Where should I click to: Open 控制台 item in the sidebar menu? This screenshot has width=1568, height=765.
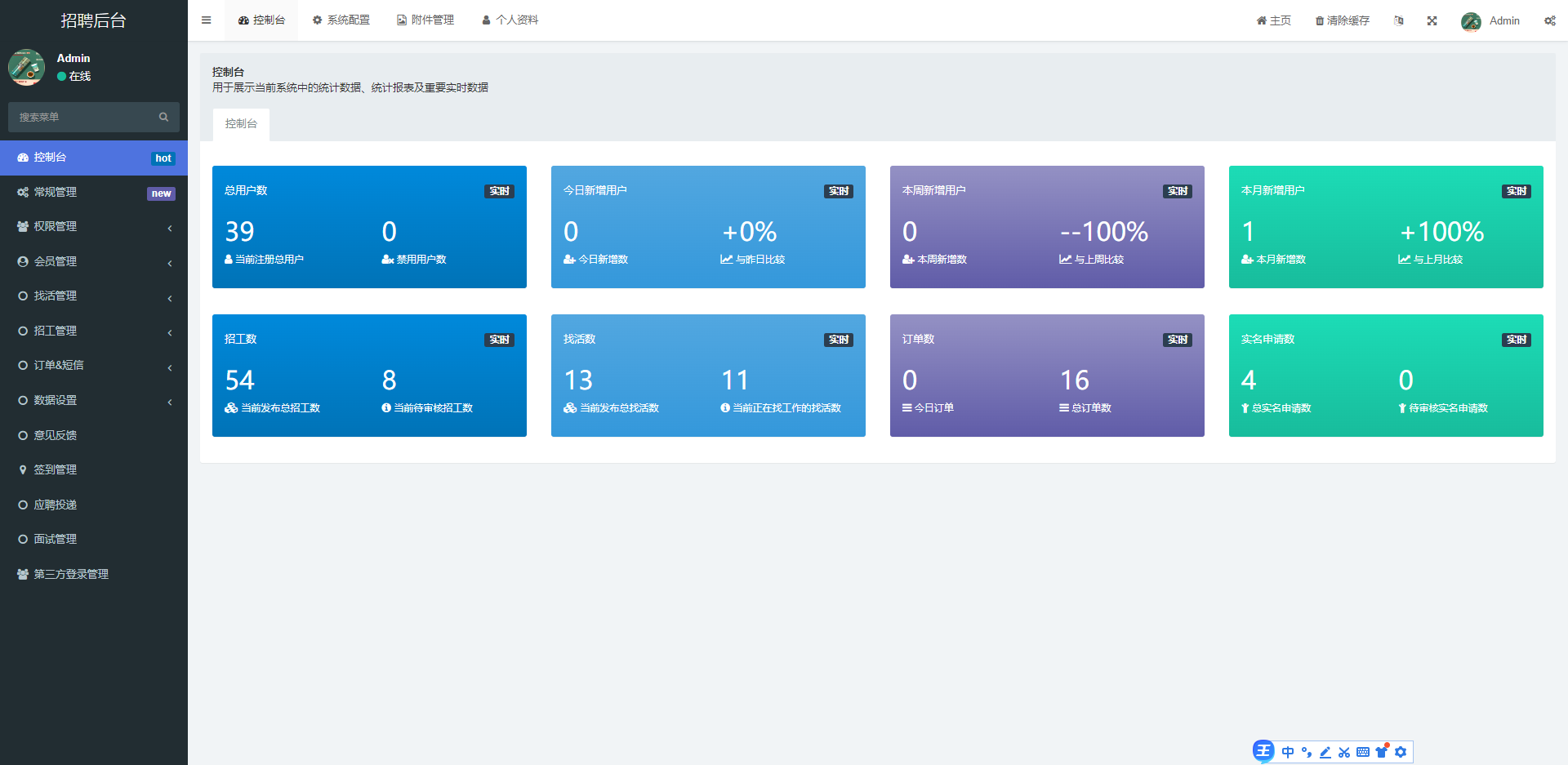click(x=94, y=158)
